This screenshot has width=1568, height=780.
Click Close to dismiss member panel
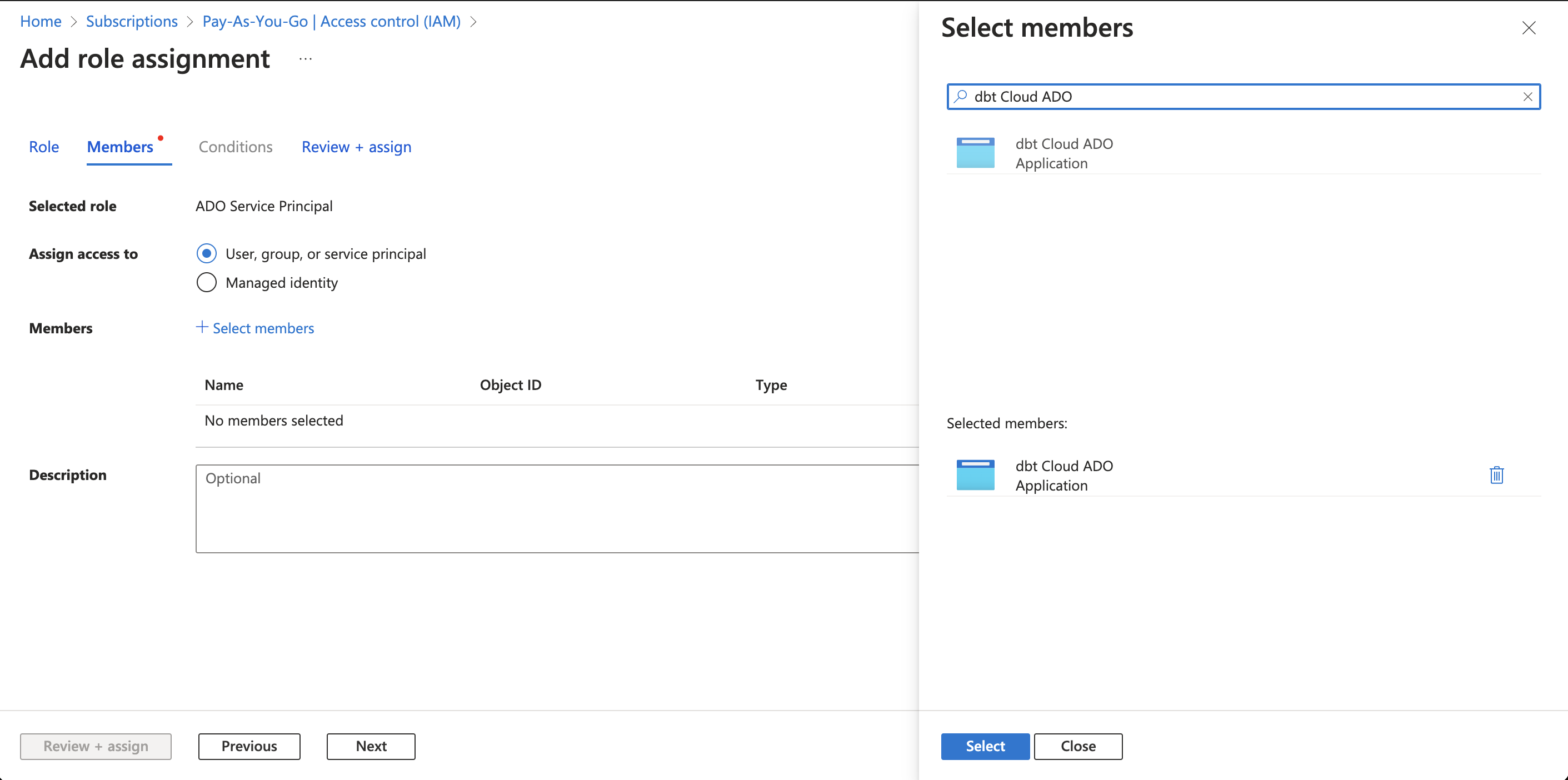tap(1078, 746)
